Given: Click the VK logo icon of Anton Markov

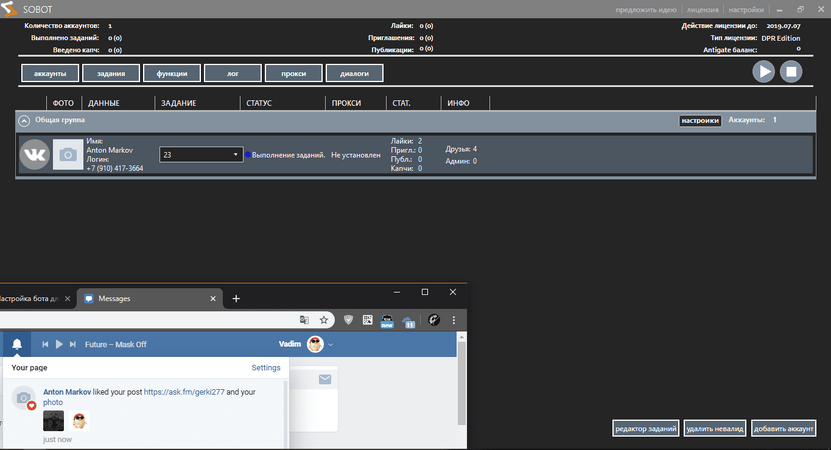Looking at the screenshot, I should tap(36, 155).
